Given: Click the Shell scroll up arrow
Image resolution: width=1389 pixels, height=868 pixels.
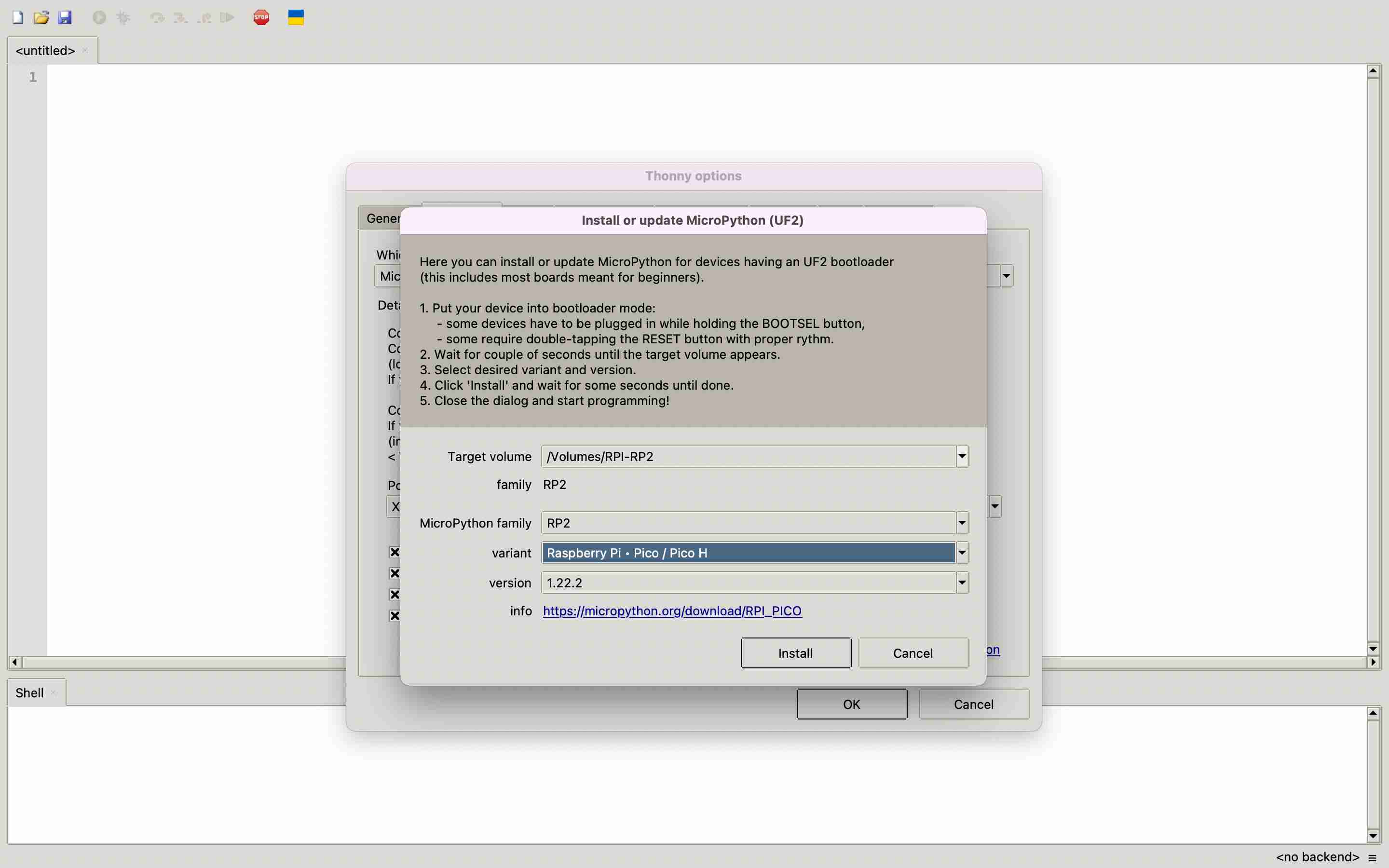Looking at the screenshot, I should 1373,714.
